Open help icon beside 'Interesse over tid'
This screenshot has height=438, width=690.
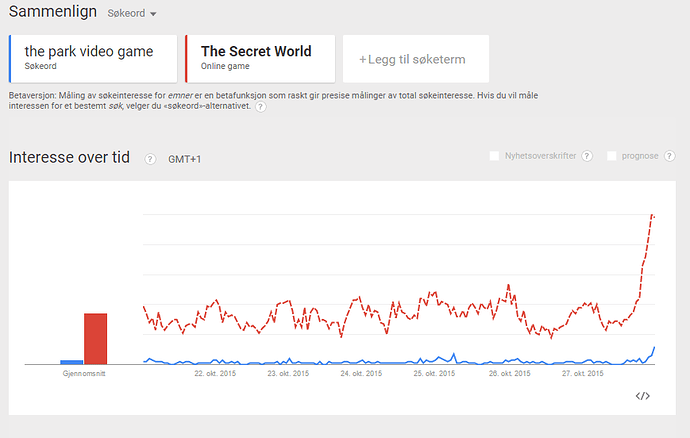click(x=150, y=159)
